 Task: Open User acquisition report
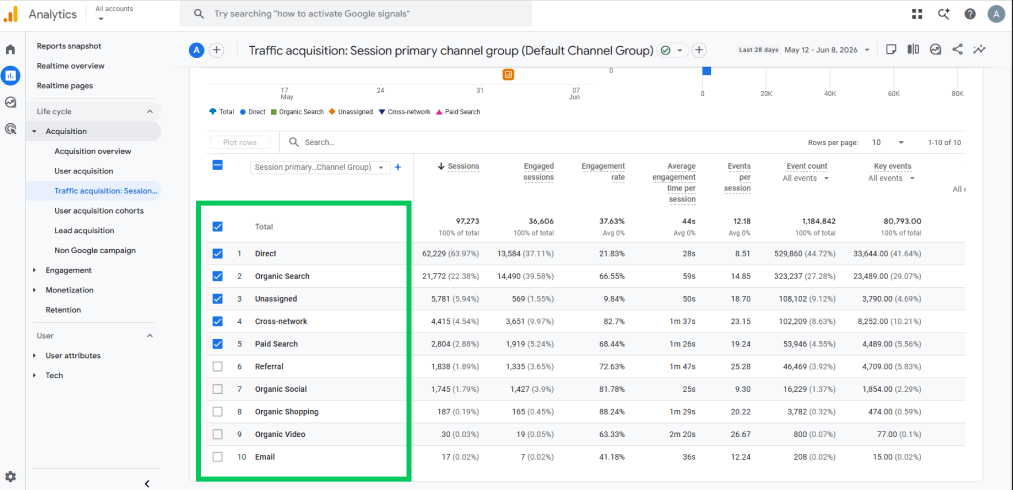(x=84, y=171)
